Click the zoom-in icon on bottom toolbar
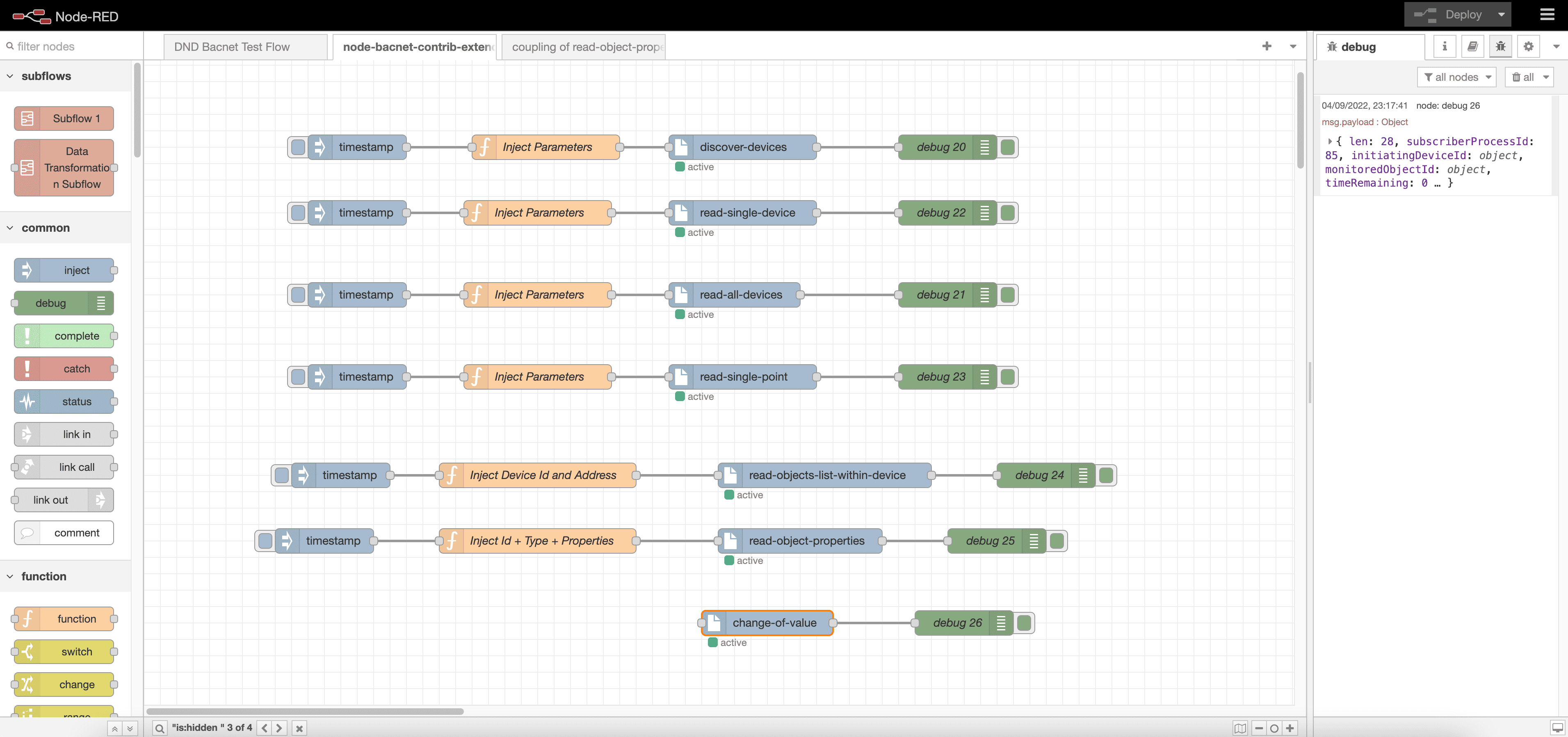 [x=1290, y=728]
